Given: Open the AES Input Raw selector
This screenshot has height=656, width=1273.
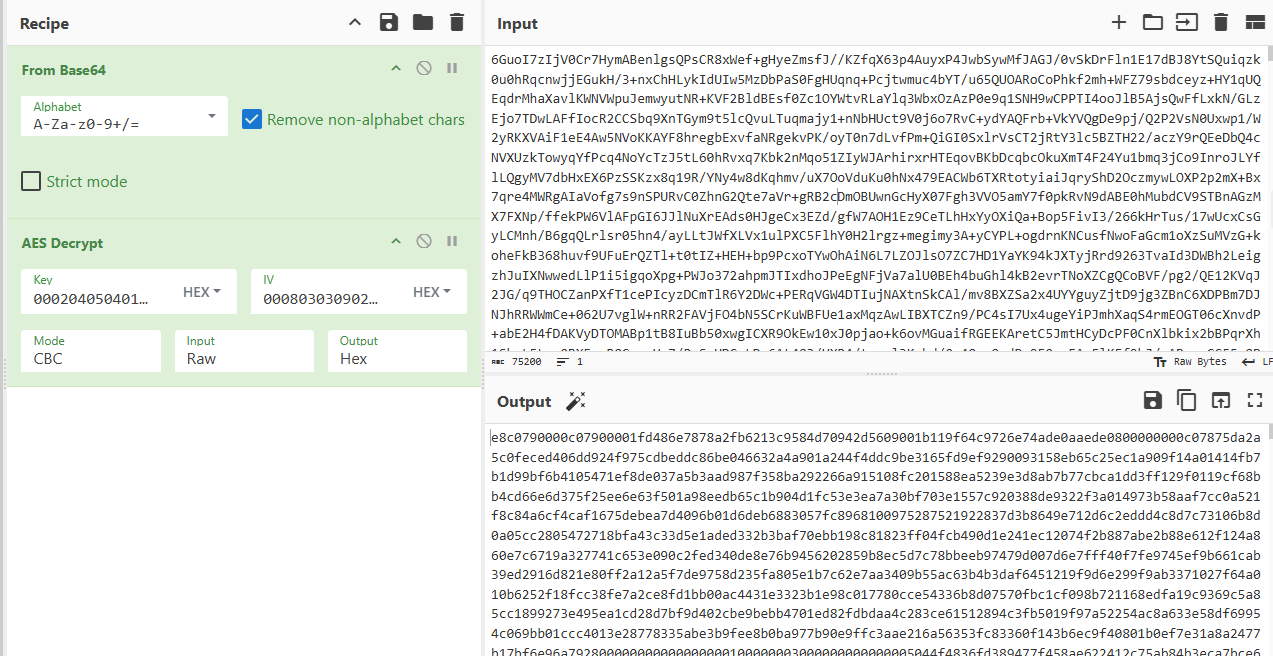Looking at the screenshot, I should point(244,351).
